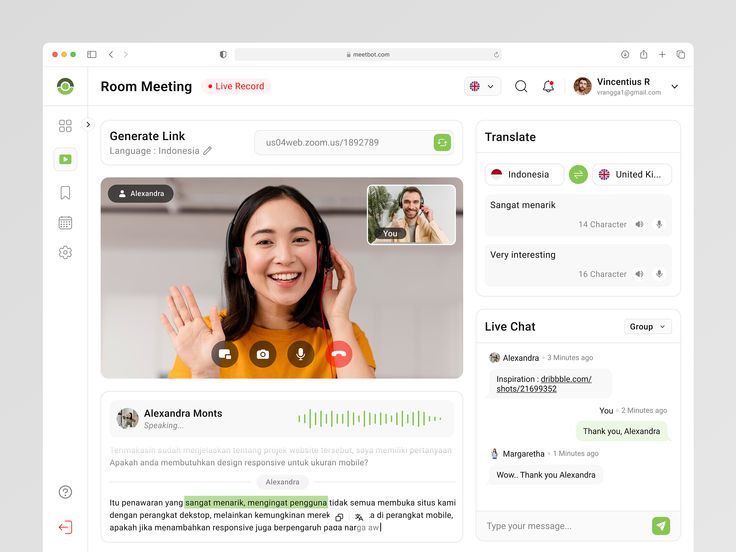Open Settings gear in the sidebar
Viewport: 736px width, 552px height.
click(65, 253)
